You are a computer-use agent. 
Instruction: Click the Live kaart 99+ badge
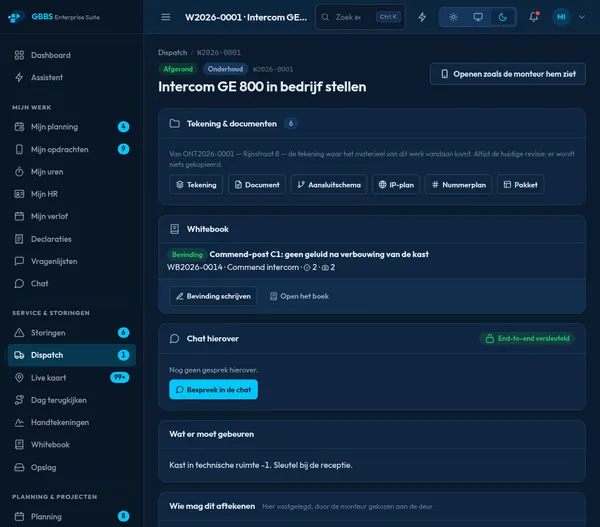(120, 377)
